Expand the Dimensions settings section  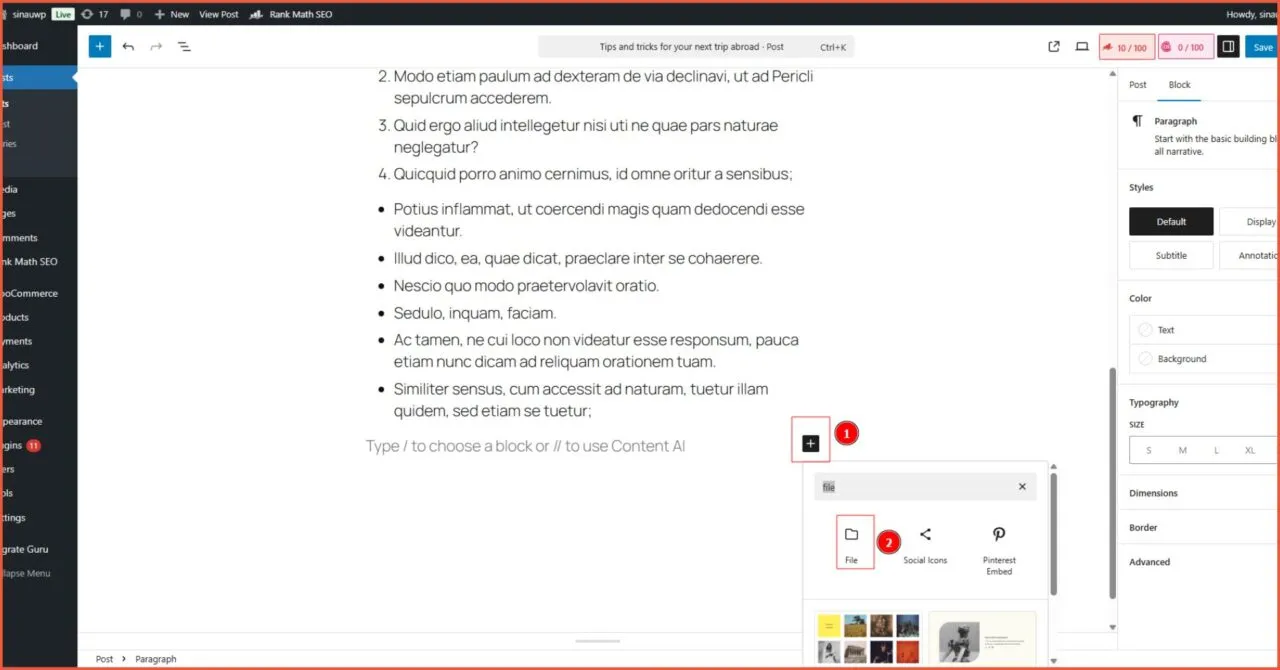[1154, 492]
